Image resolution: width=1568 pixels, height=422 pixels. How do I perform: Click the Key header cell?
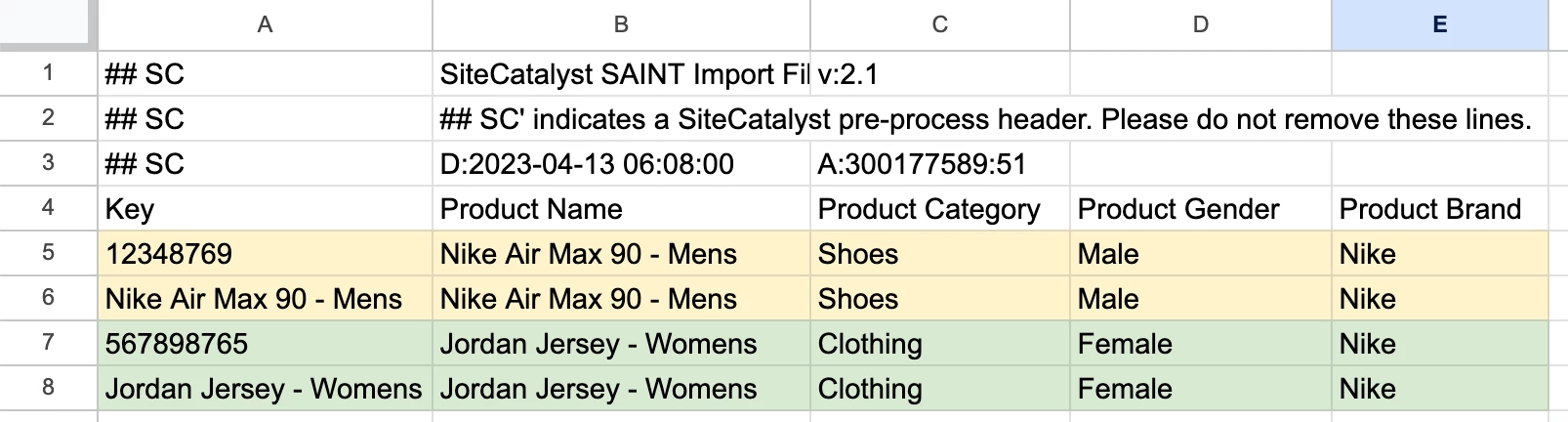[x=265, y=208]
